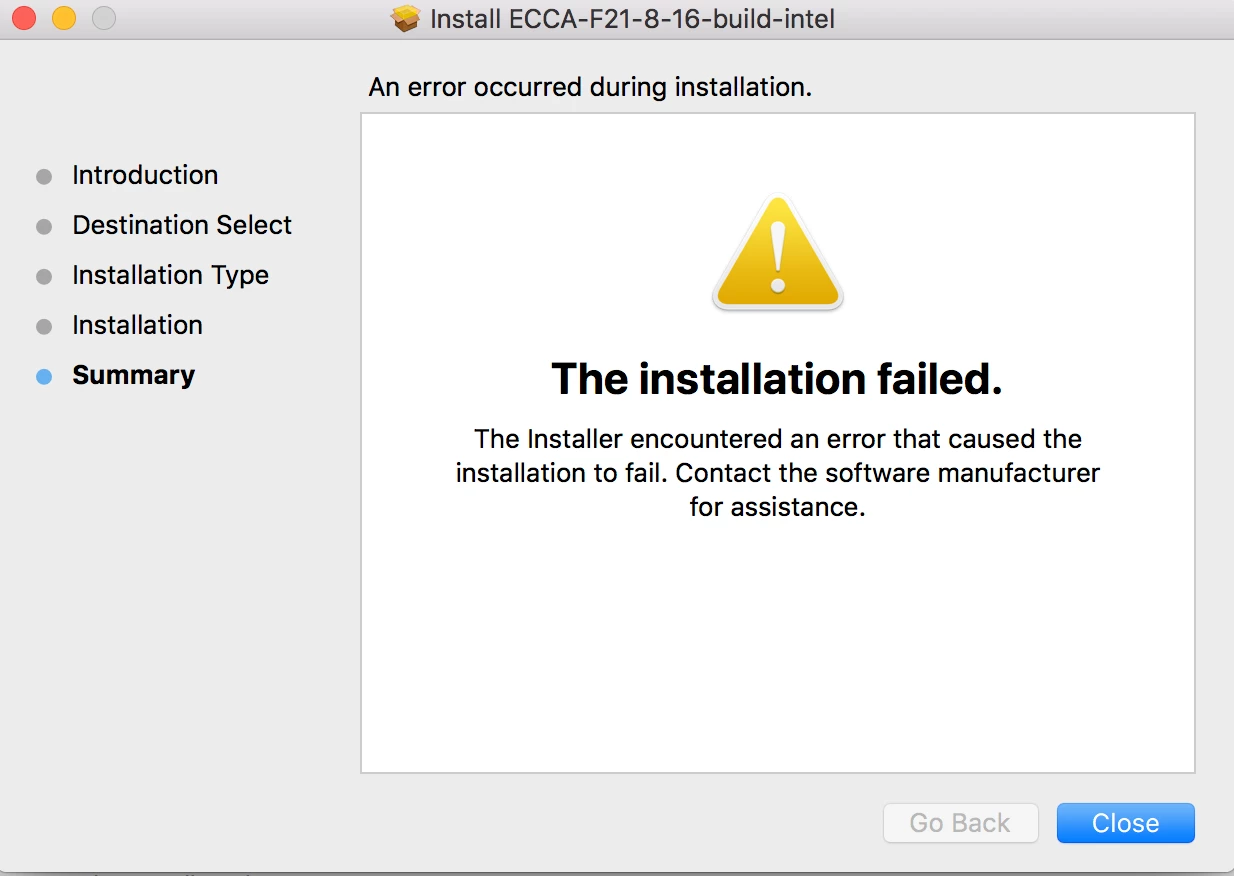This screenshot has height=876, width=1234.
Task: Select the Destination Select step bullet
Action: pyautogui.click(x=44, y=226)
